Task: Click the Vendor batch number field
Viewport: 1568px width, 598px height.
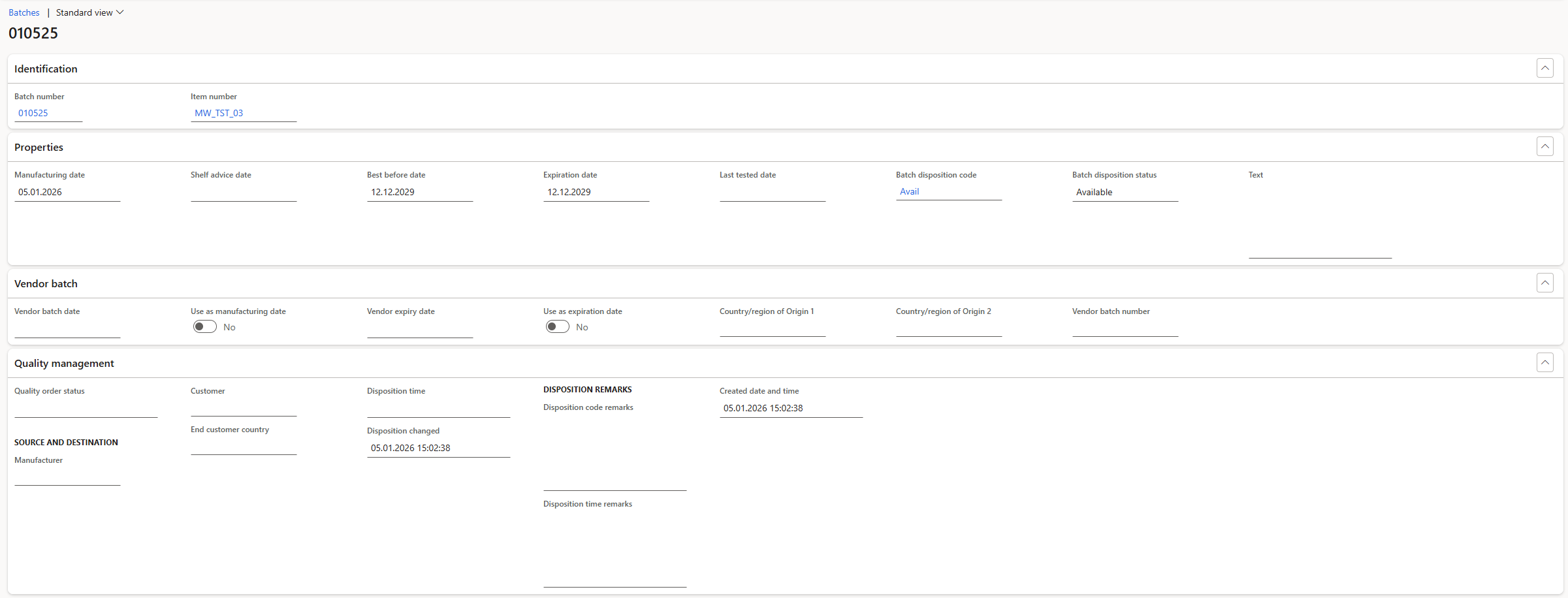Action: tap(1125, 328)
